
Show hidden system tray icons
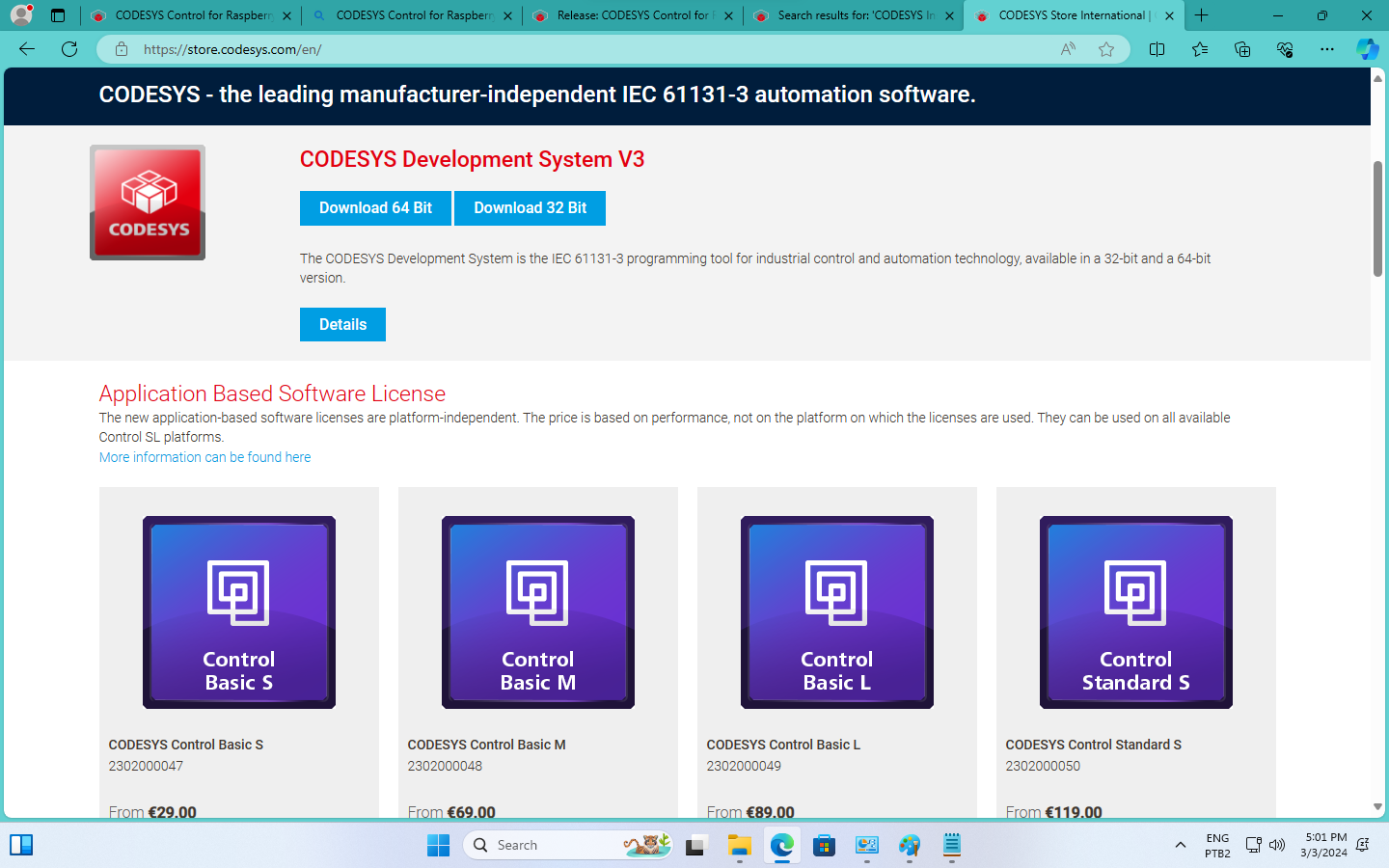coord(1180,845)
